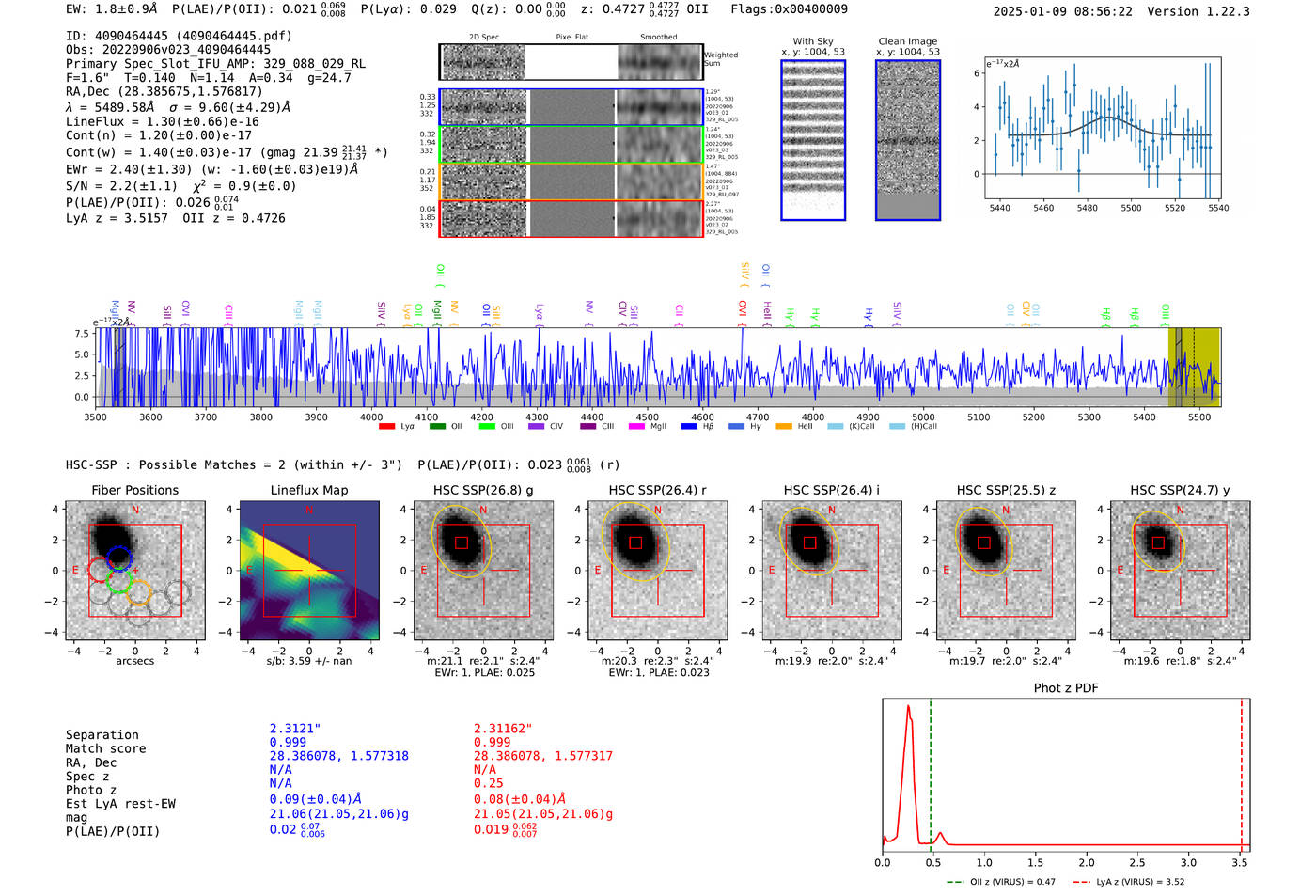Viewport: 1316px width, 896px height.
Task: Select the λ = 5489.58Å line
Action: click(x=179, y=107)
